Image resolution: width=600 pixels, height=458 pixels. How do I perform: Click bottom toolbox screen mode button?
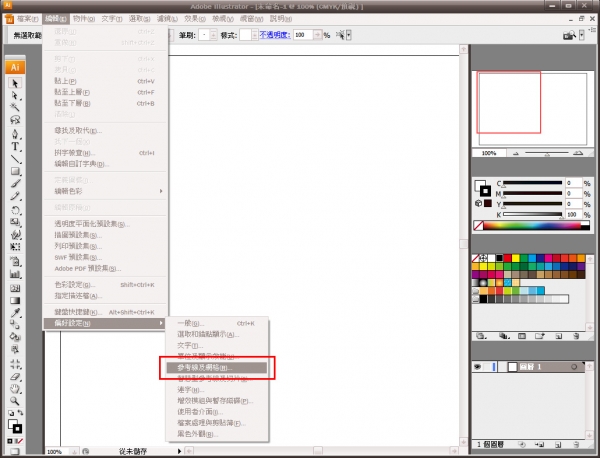point(14,452)
